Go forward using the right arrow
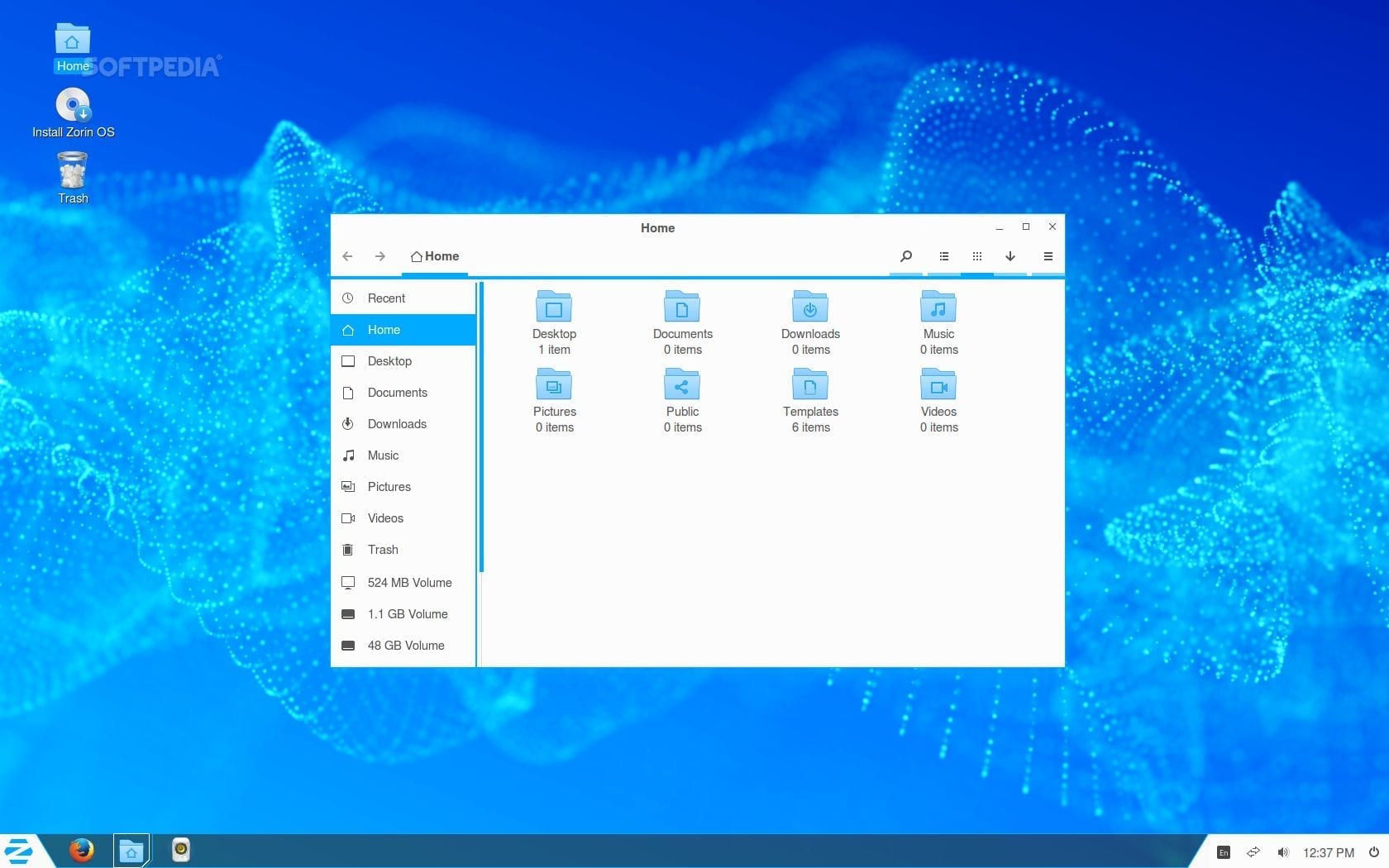 (380, 256)
